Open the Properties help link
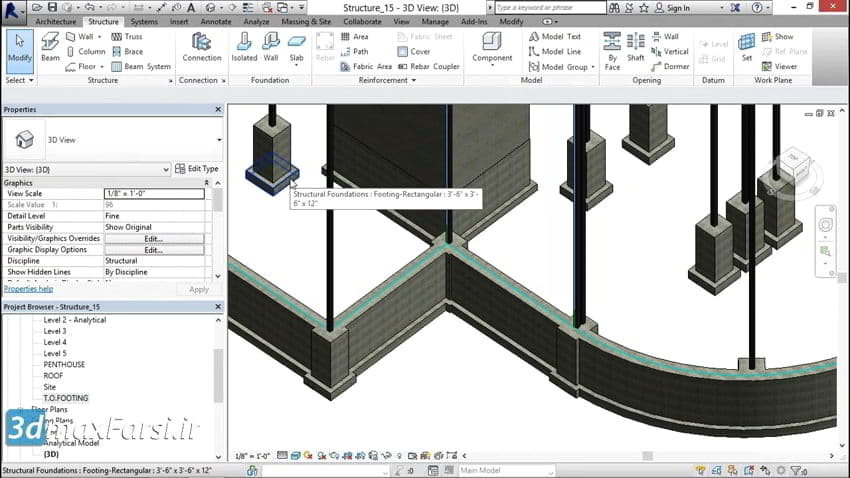Viewport: 850px width, 478px height. coord(28,289)
